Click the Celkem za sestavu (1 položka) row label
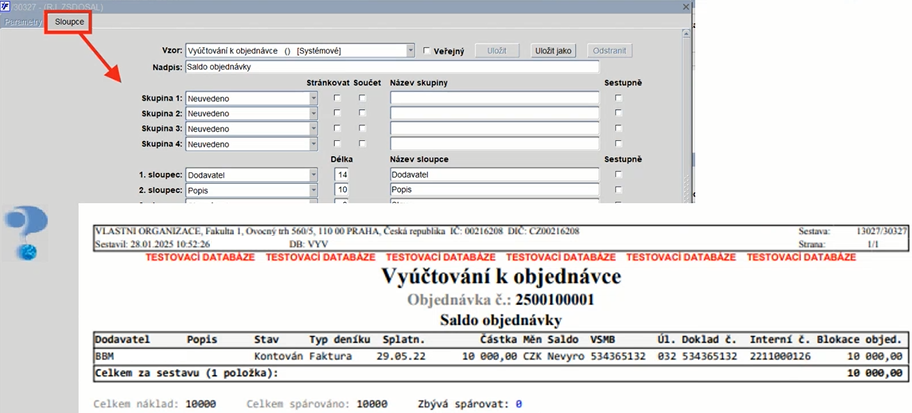 tap(186, 373)
